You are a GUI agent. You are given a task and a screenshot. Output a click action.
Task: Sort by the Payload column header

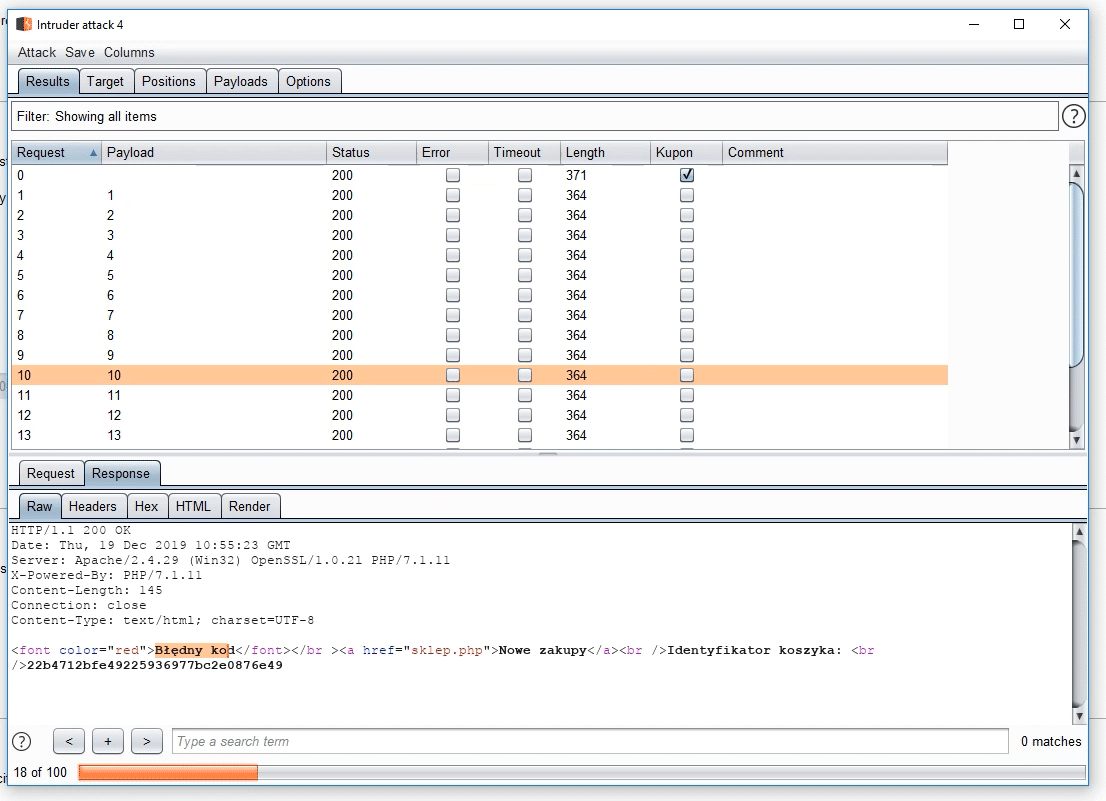[x=214, y=152]
